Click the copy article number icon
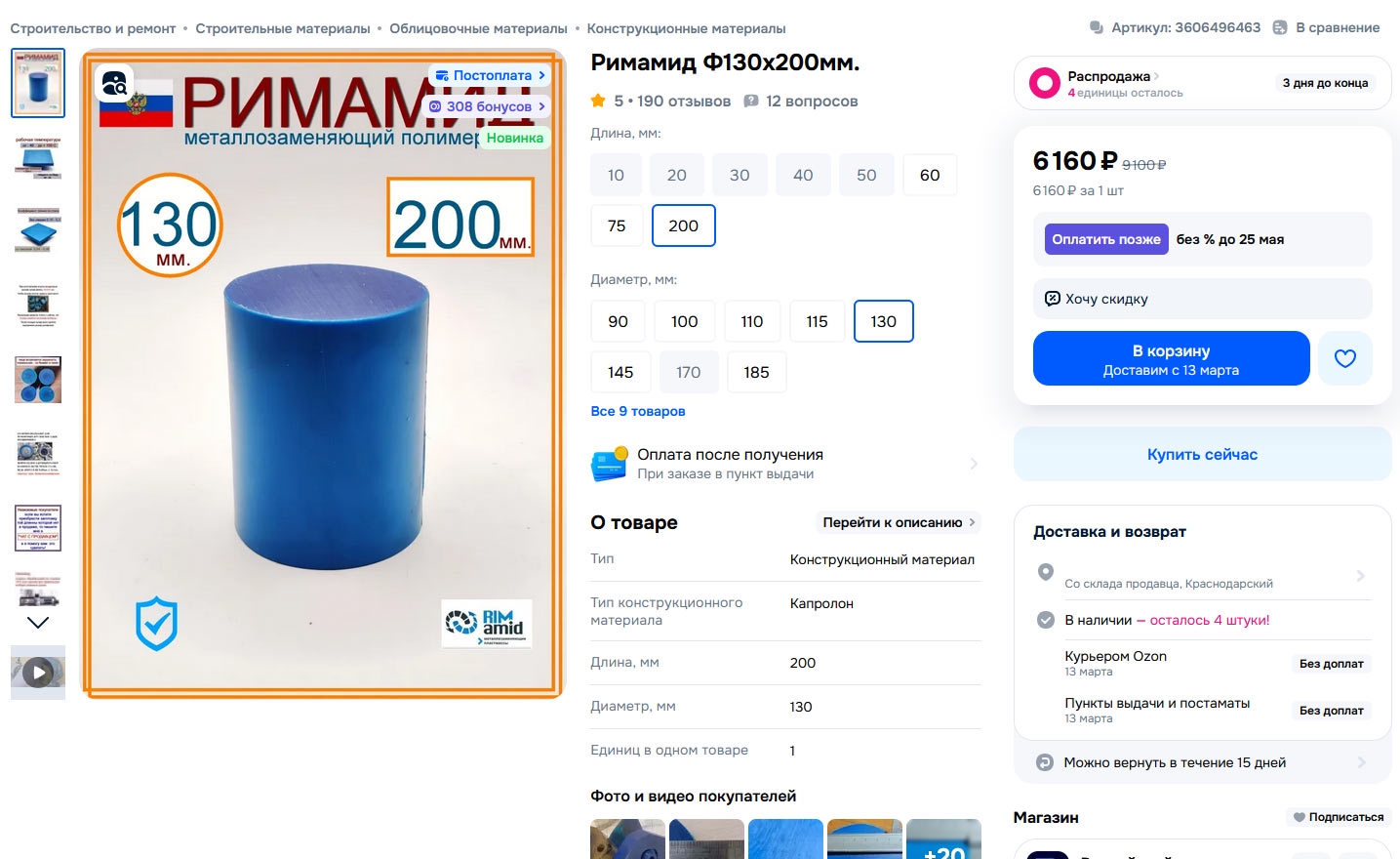Screen dimensions: 1400x859 pyautogui.click(x=1097, y=27)
